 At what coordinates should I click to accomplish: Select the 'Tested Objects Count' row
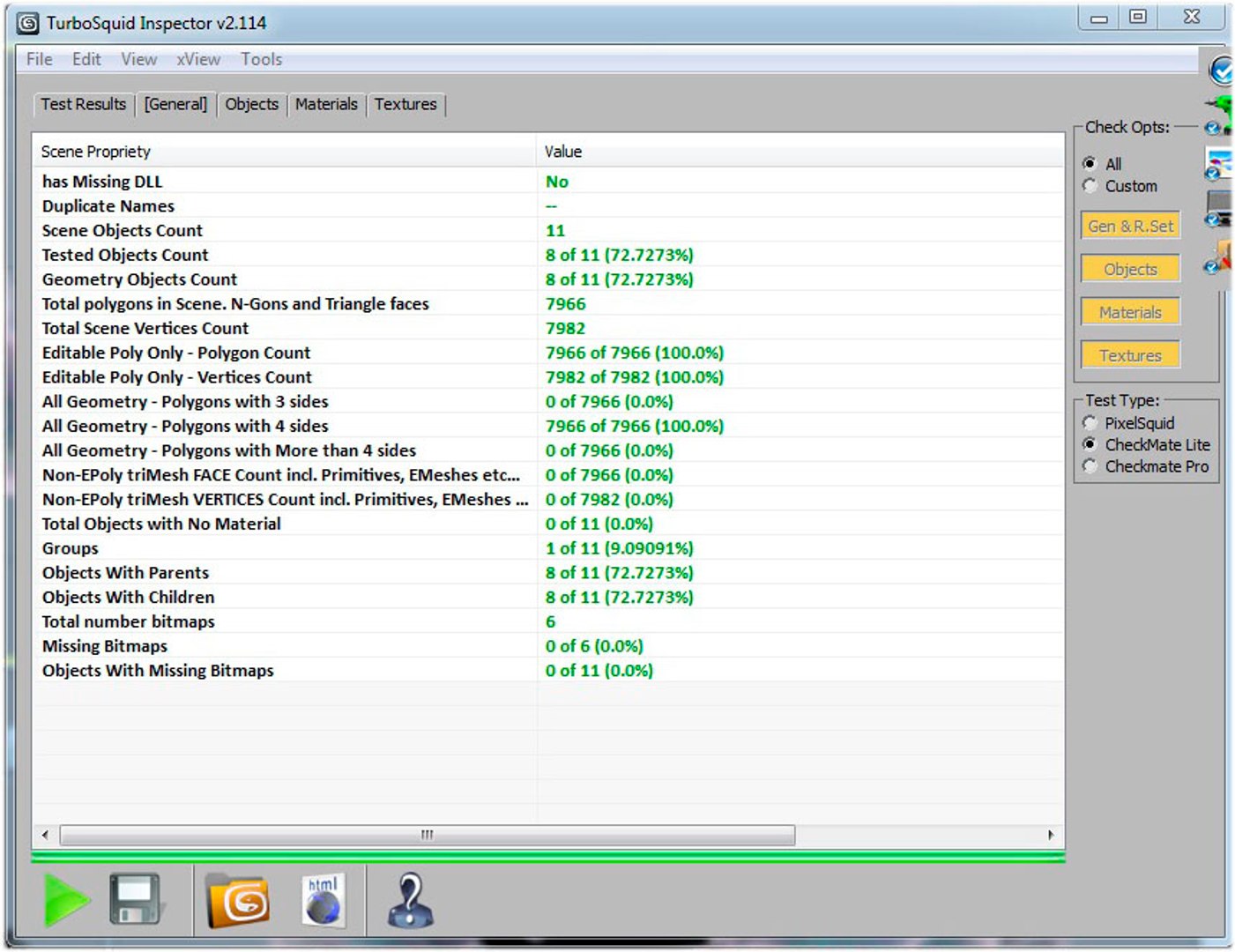[x=548, y=255]
